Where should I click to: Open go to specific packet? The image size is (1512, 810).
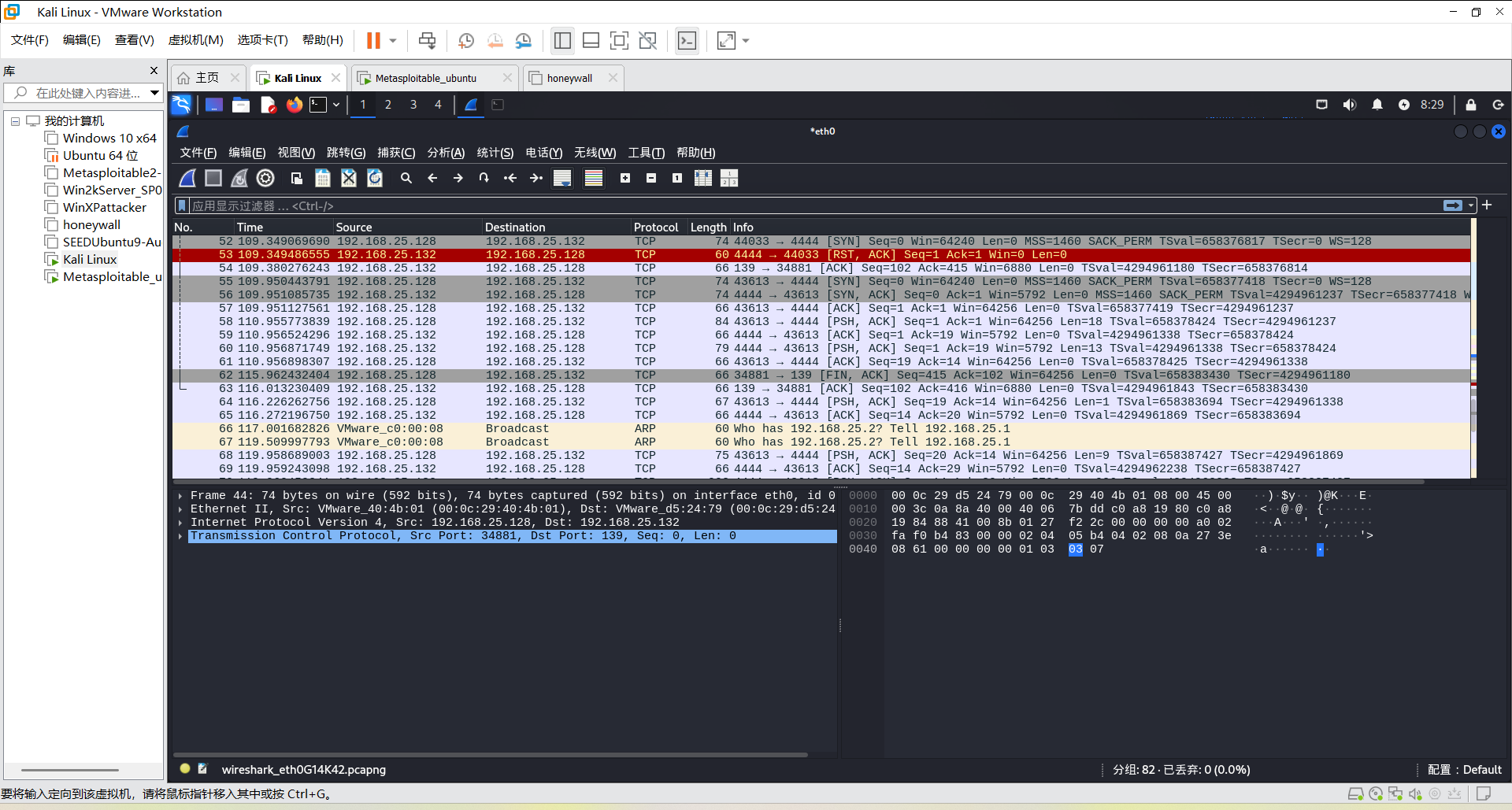(x=484, y=179)
